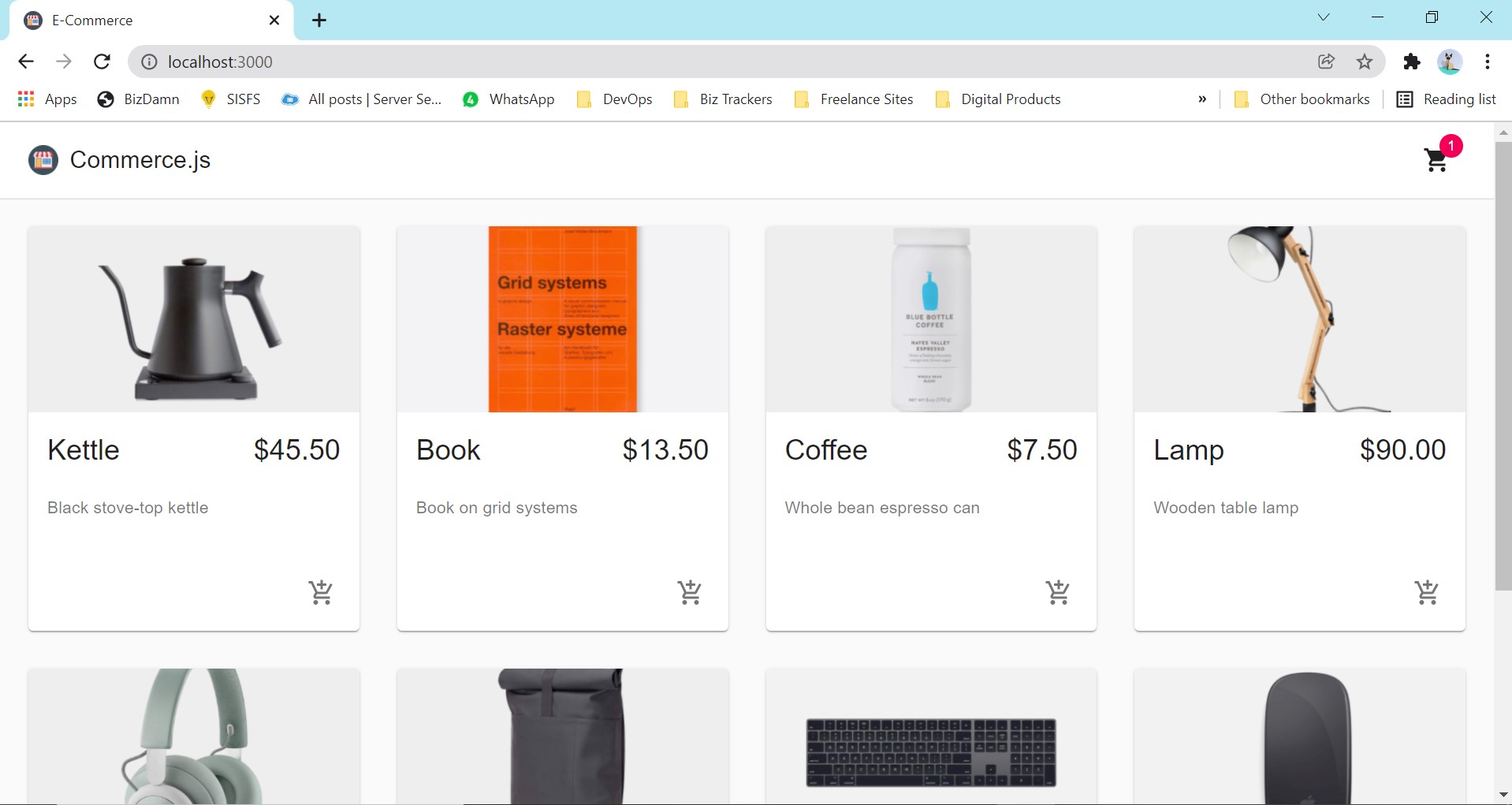This screenshot has height=805, width=1512.
Task: Click the page info icon in address bar
Action: 149,61
